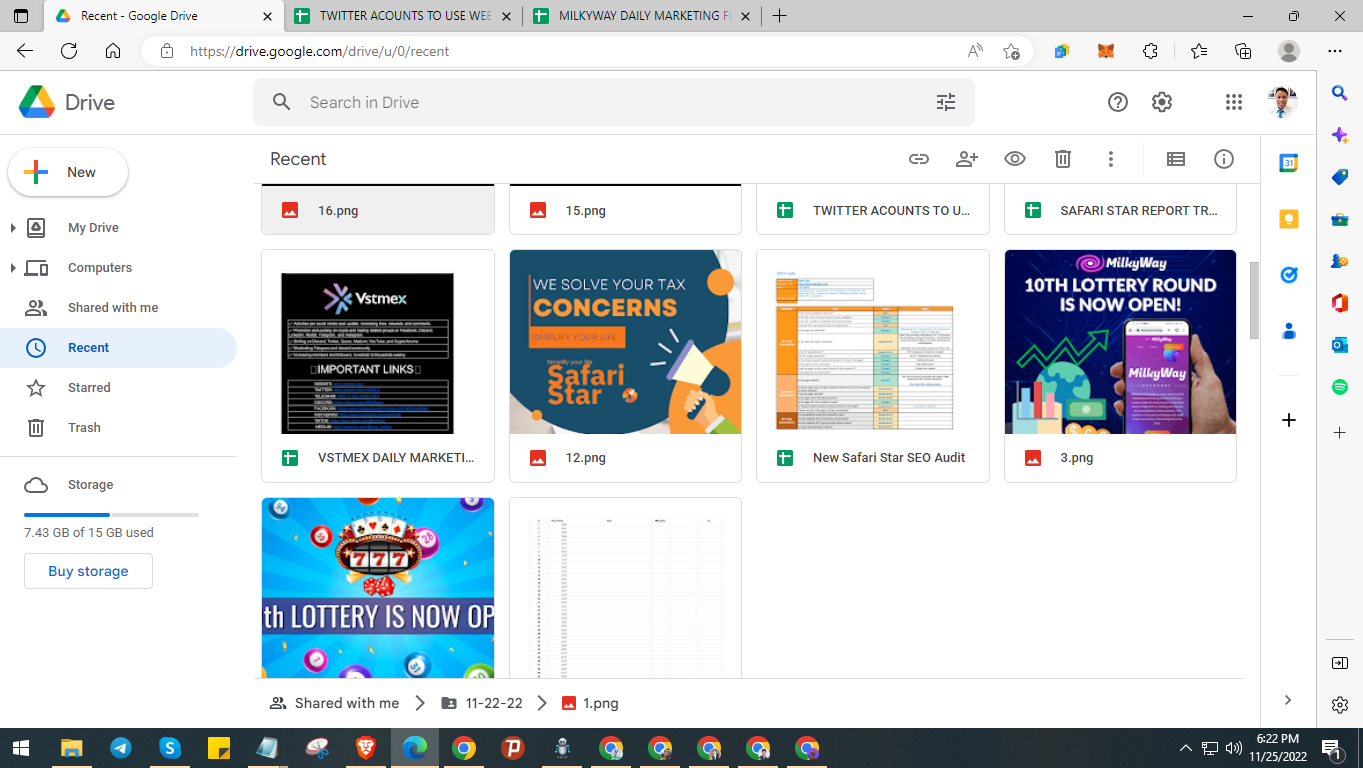Viewport: 1363px width, 768px height.
Task: Share the selected file with people
Action: tap(967, 159)
